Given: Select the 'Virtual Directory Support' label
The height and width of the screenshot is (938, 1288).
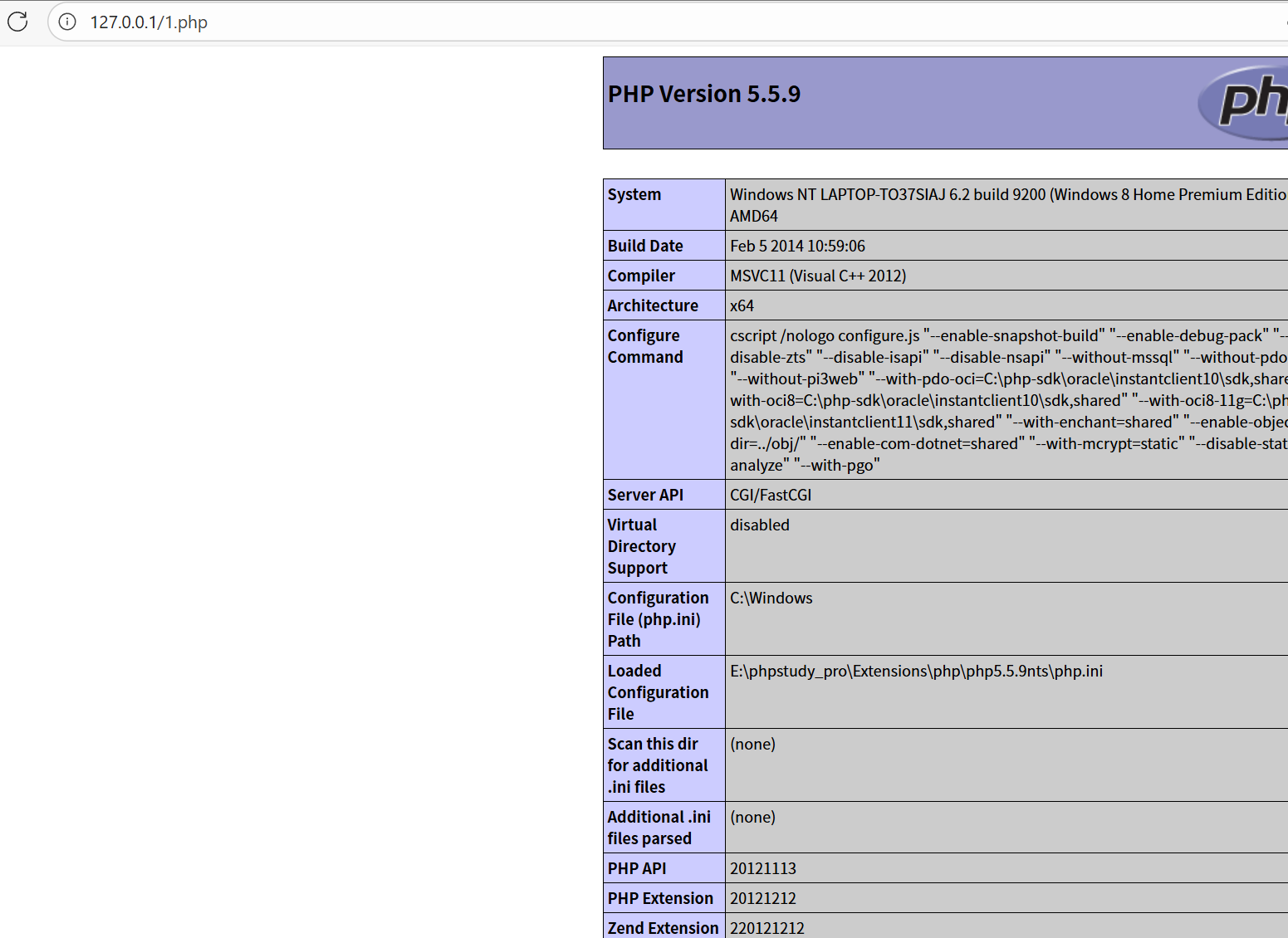Looking at the screenshot, I should [x=641, y=546].
